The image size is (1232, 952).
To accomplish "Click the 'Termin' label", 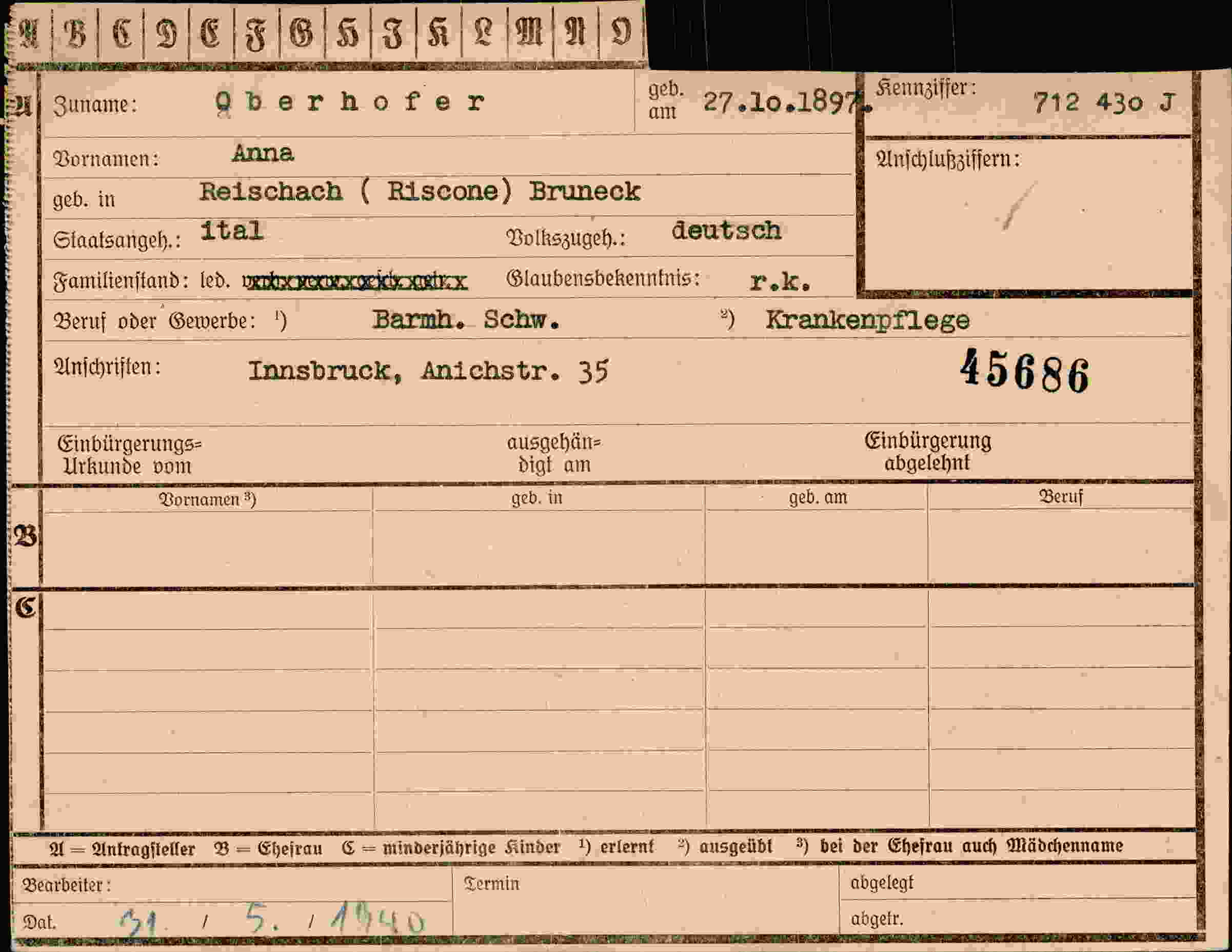I will click(x=491, y=884).
